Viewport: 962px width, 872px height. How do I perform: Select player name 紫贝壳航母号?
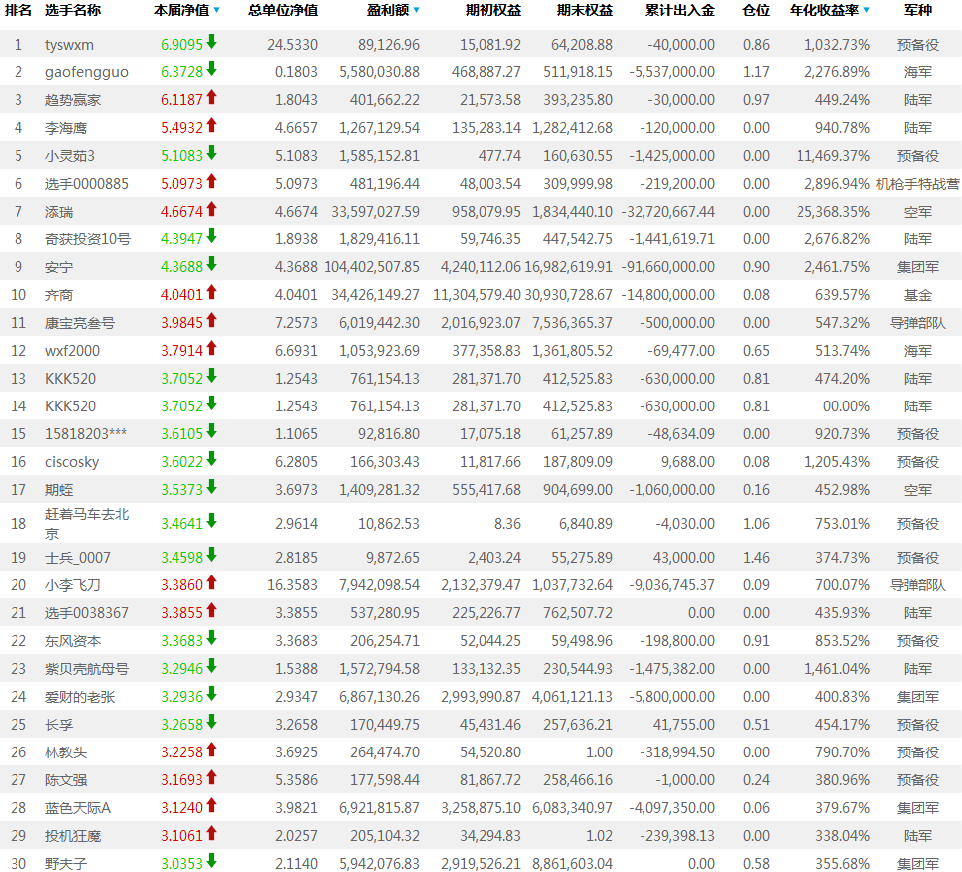(87, 669)
